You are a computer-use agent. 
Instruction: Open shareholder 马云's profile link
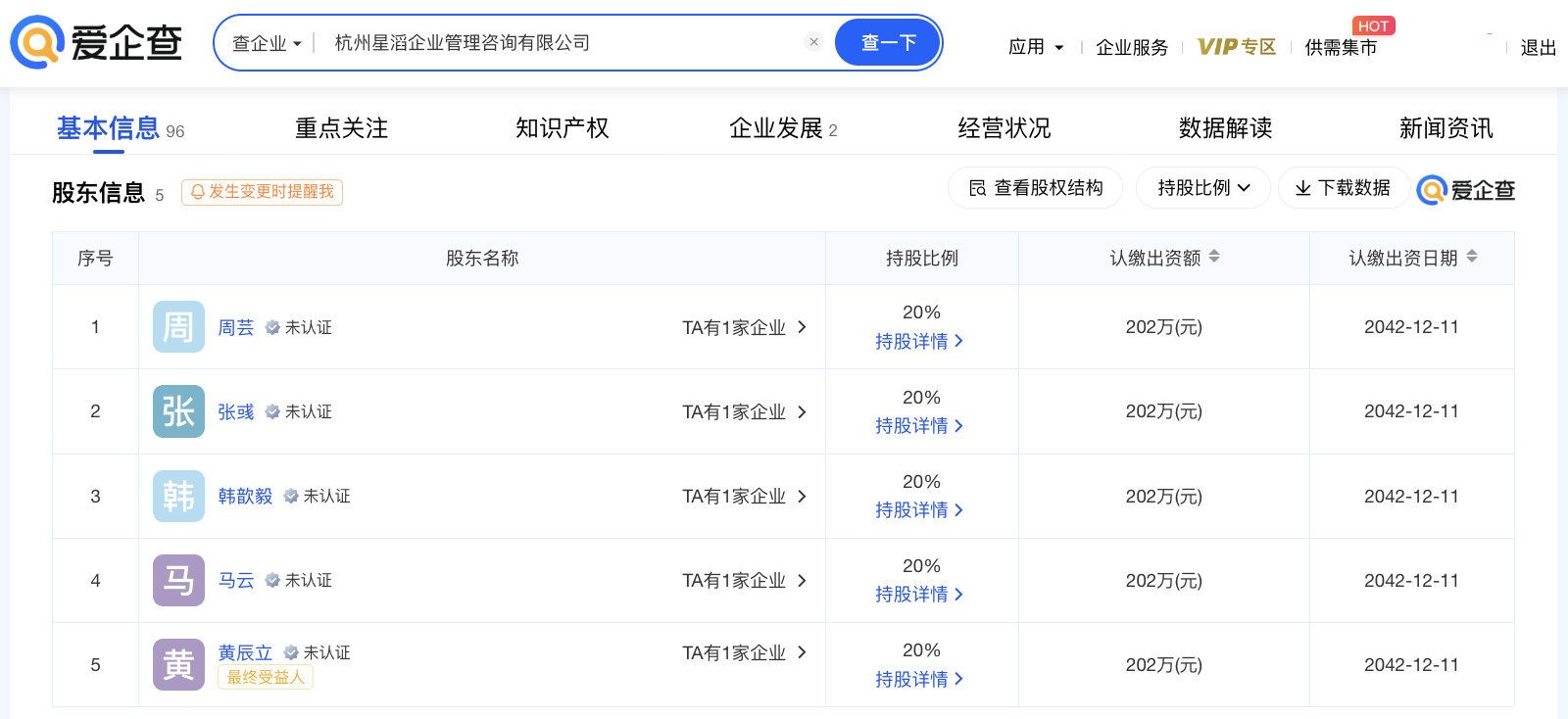tap(235, 581)
